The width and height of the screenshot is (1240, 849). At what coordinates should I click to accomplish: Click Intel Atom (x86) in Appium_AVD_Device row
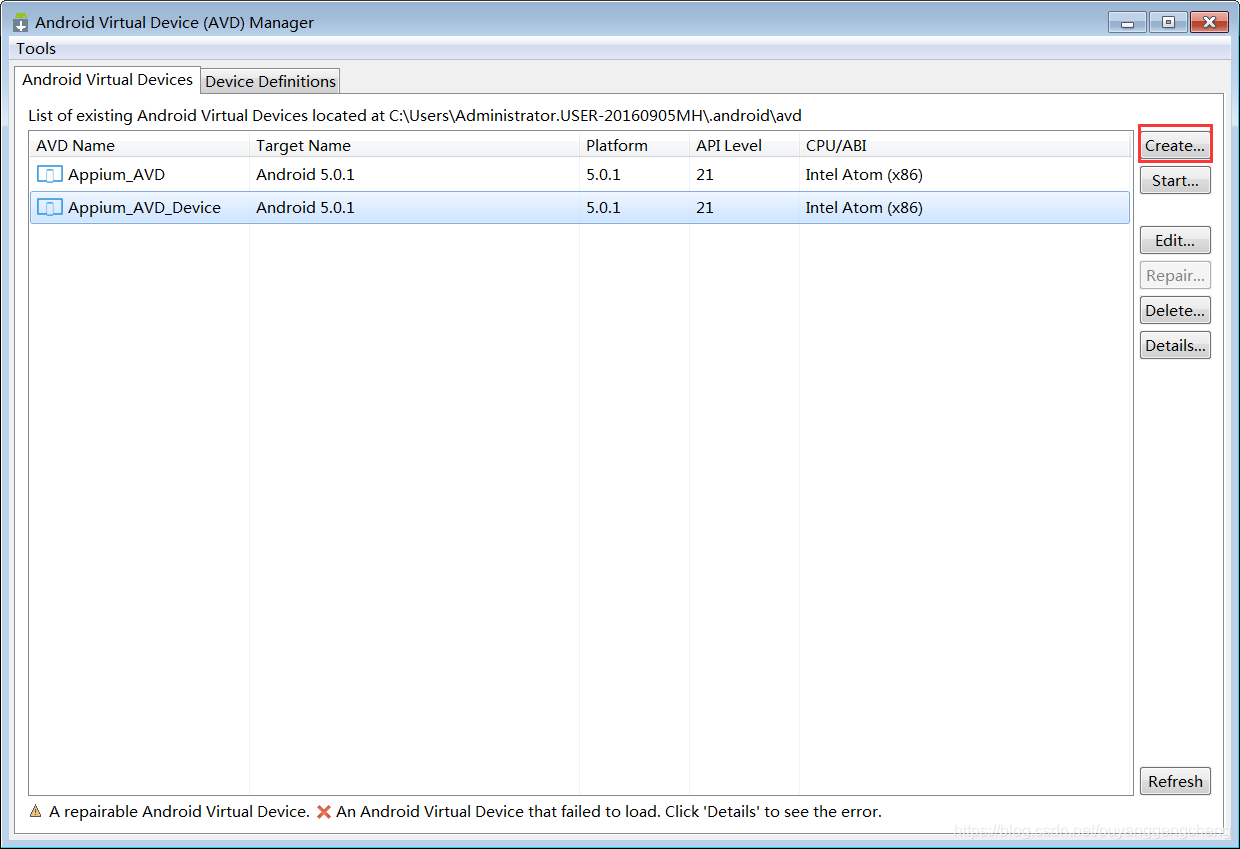click(864, 208)
